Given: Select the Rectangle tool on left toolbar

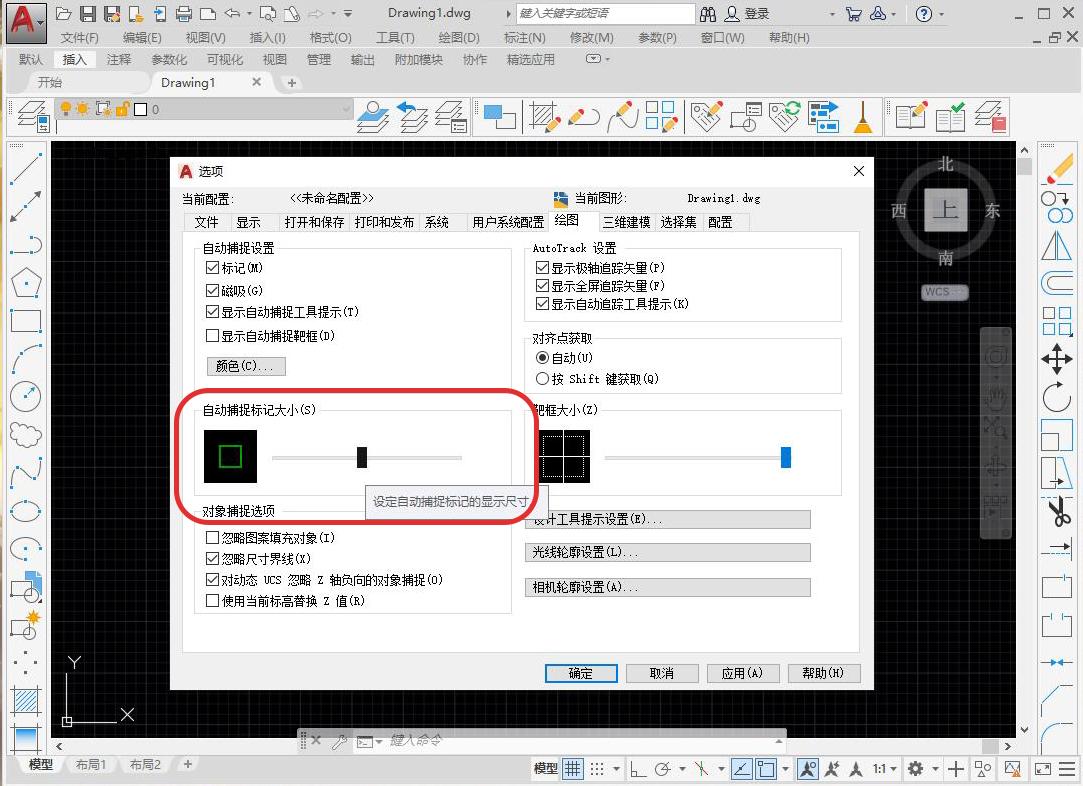Looking at the screenshot, I should click(x=28, y=323).
